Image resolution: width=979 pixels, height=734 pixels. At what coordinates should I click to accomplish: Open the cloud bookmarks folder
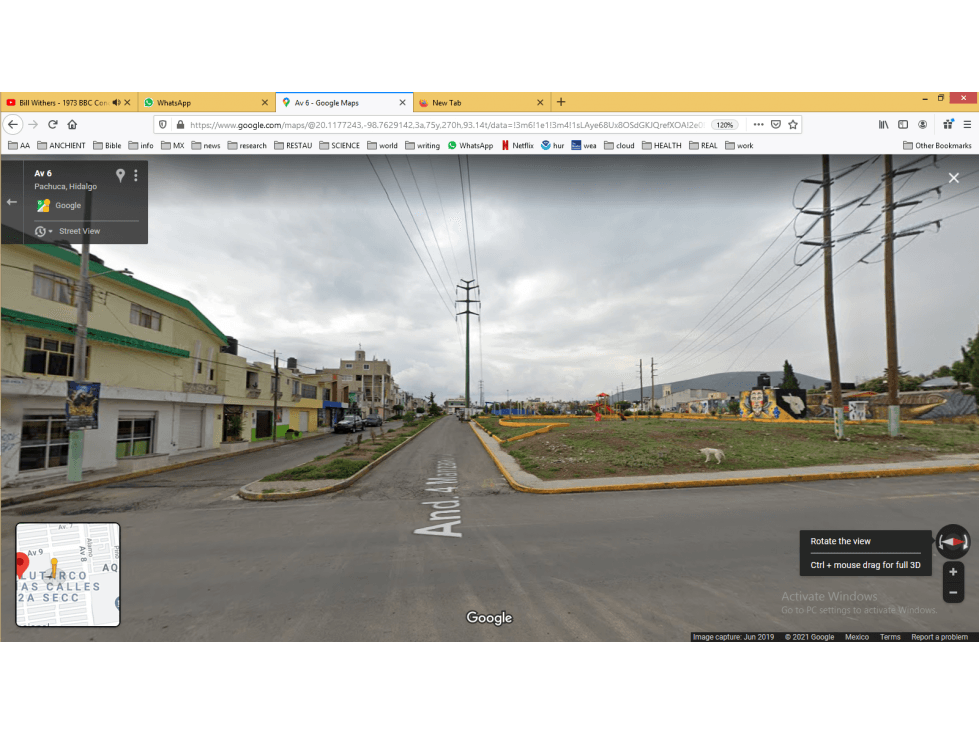[619, 145]
